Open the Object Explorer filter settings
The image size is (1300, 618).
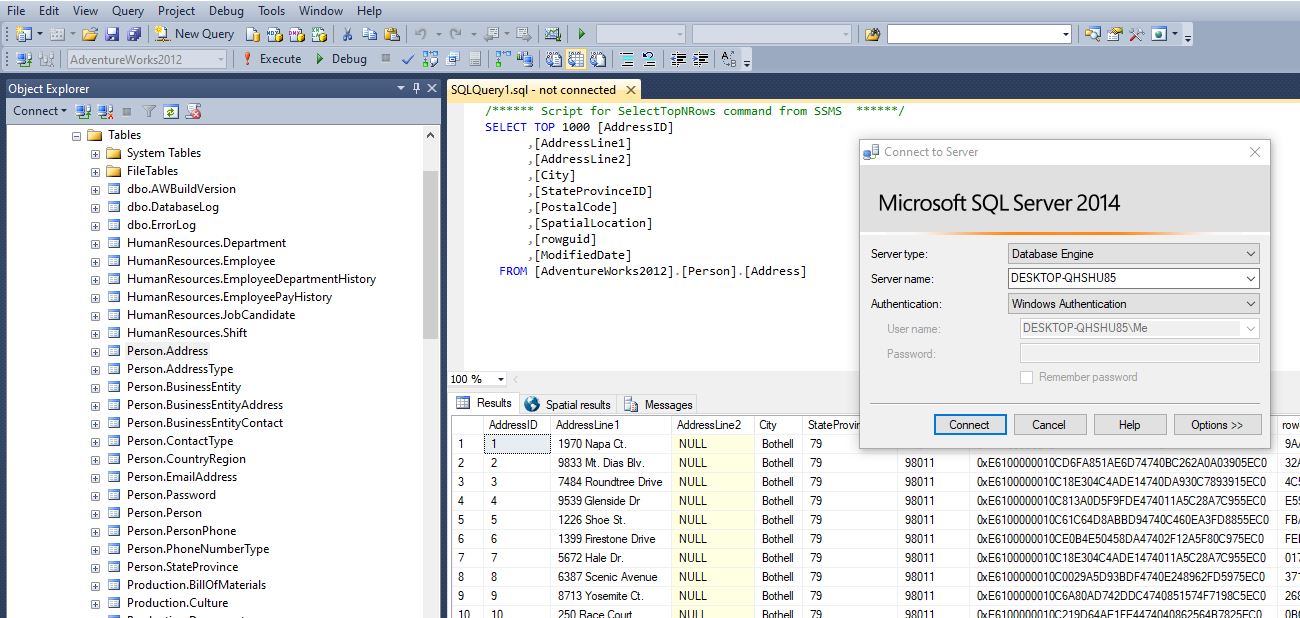[x=149, y=111]
